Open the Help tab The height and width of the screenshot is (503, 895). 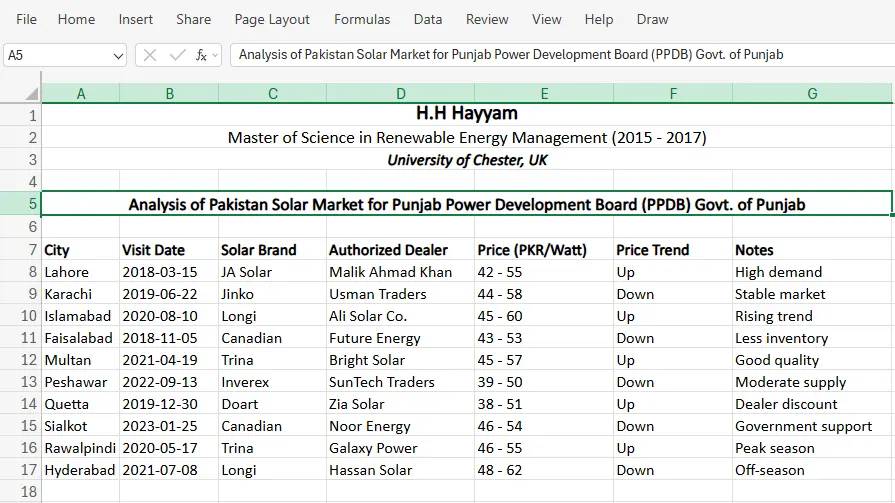(x=599, y=19)
